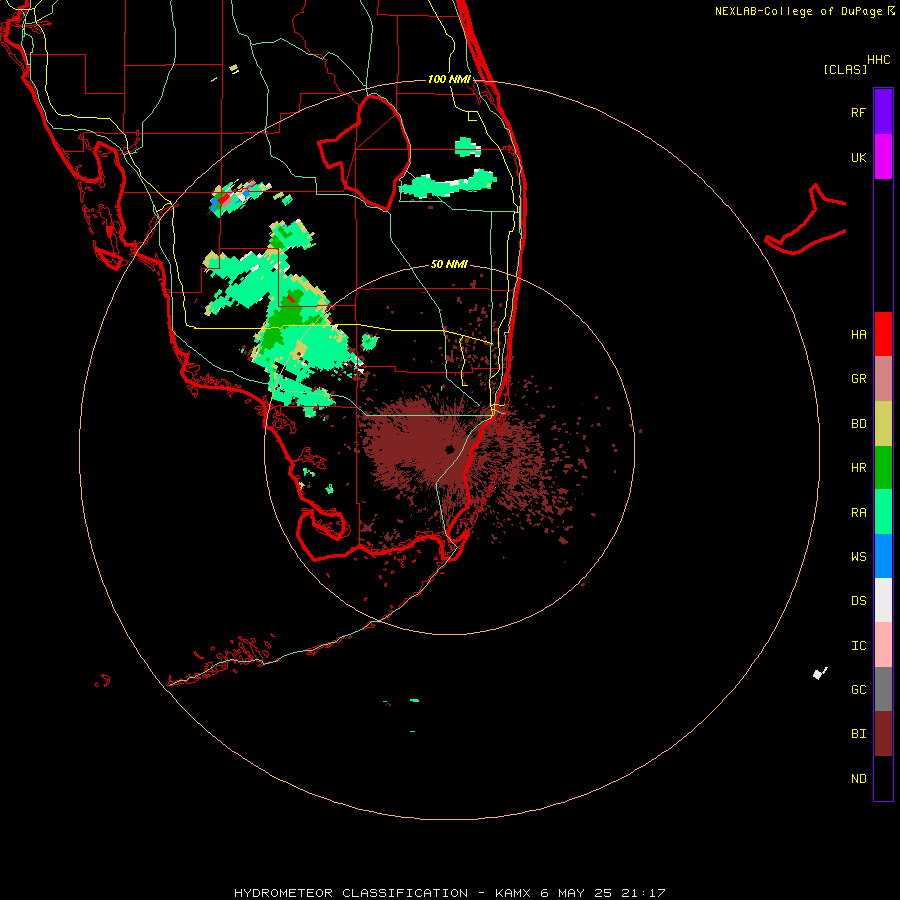
Task: Click the Hydrometeor Classification KAMX title caption
Action: tap(449, 893)
